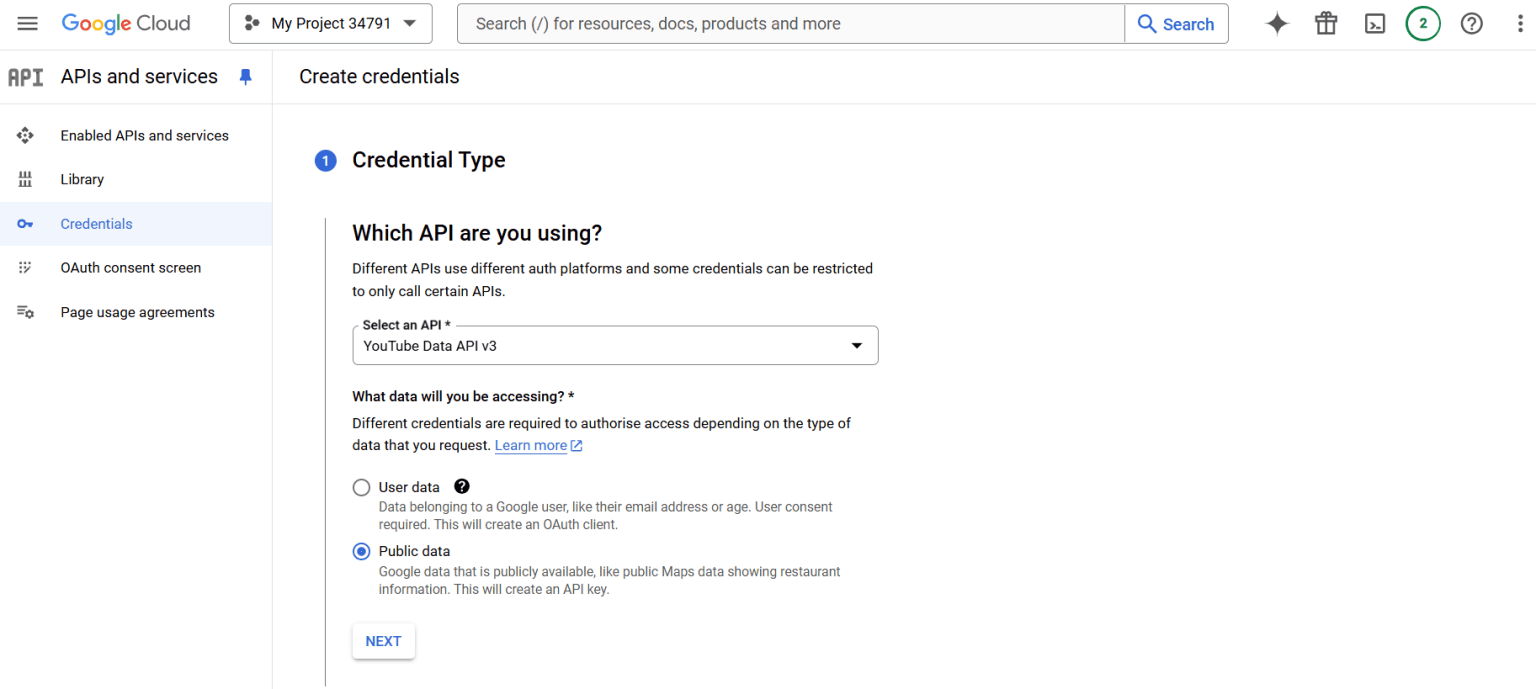Image resolution: width=1536 pixels, height=689 pixels.
Task: Open the My Project 34791 project picker
Action: [331, 24]
